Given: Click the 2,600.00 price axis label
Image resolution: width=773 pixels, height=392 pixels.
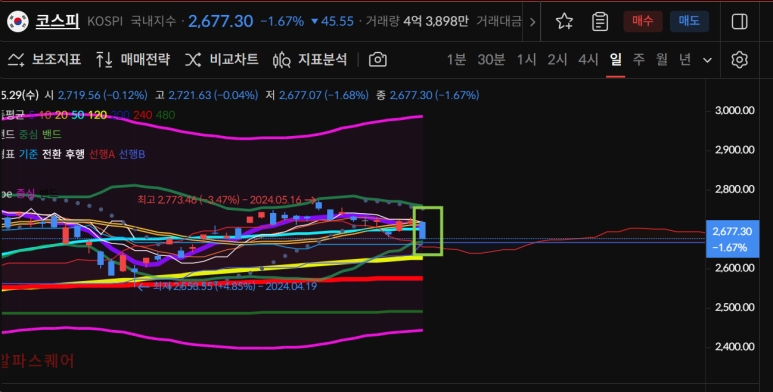Looking at the screenshot, I should 735,268.
